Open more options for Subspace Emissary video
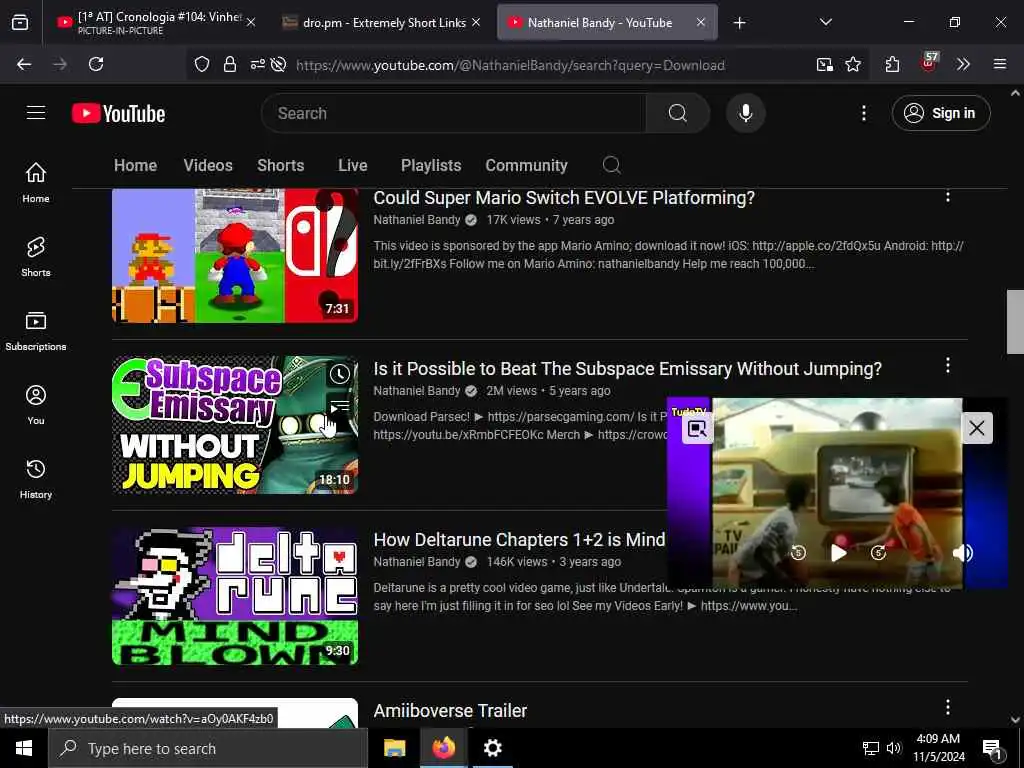This screenshot has height=768, width=1024. (948, 366)
